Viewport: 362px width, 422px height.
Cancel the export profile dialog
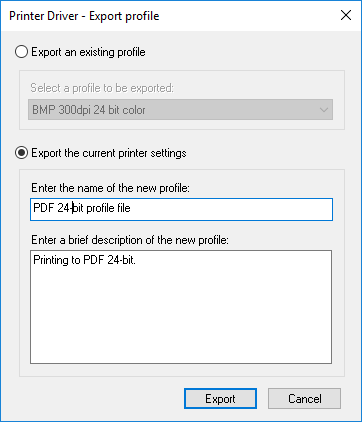click(305, 399)
